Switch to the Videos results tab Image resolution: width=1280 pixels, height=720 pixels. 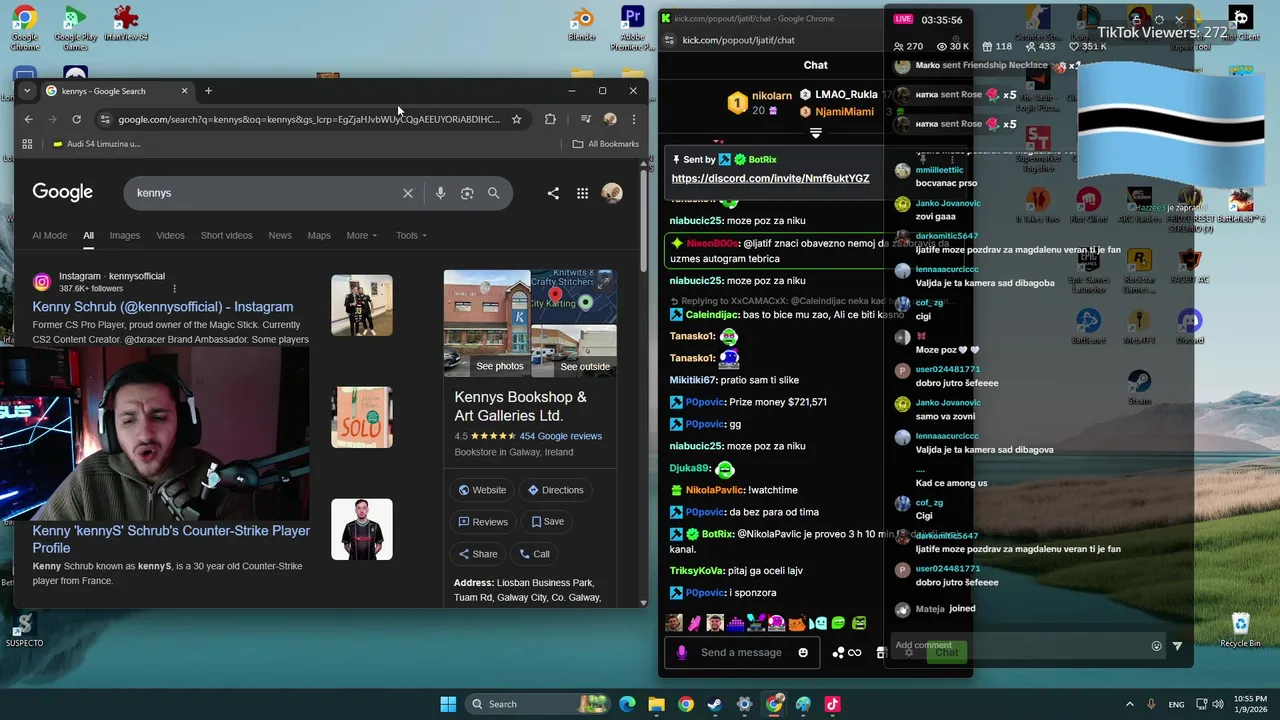[x=170, y=235]
